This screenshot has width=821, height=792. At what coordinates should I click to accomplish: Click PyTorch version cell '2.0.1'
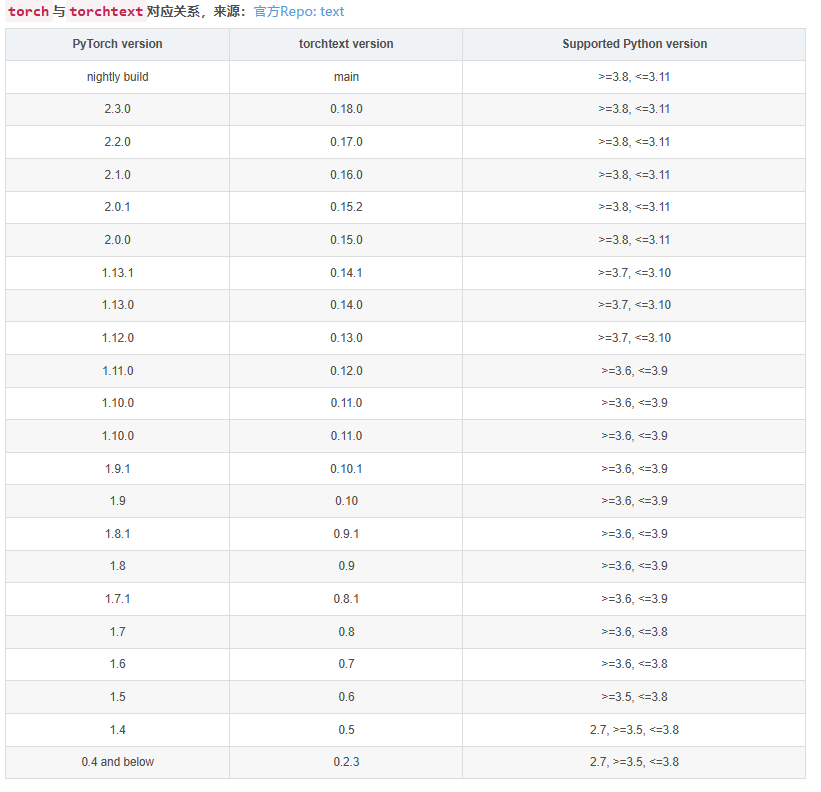pos(117,207)
